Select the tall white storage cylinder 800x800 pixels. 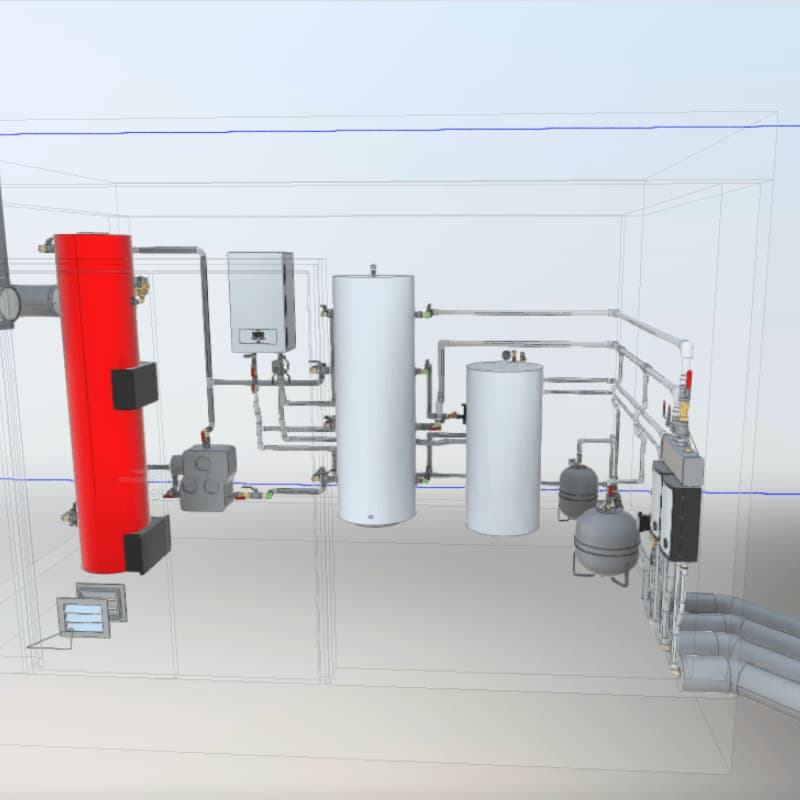374,400
